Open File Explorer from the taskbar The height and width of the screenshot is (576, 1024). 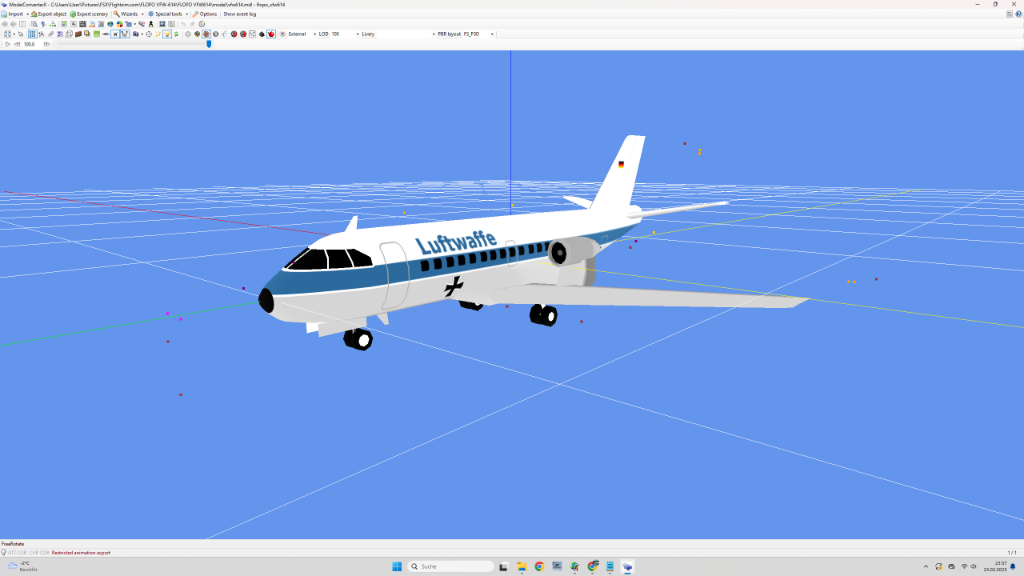[522, 566]
